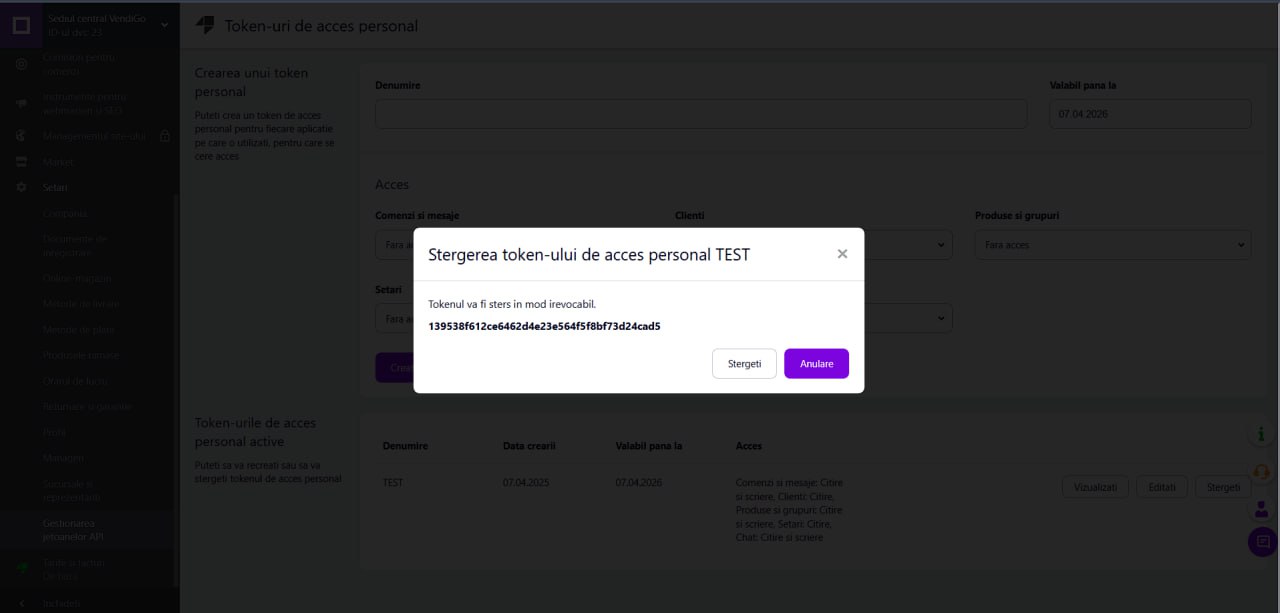This screenshot has width=1280, height=613.
Task: Open the Produse si grupuri access dropdown
Action: [x=1113, y=245]
